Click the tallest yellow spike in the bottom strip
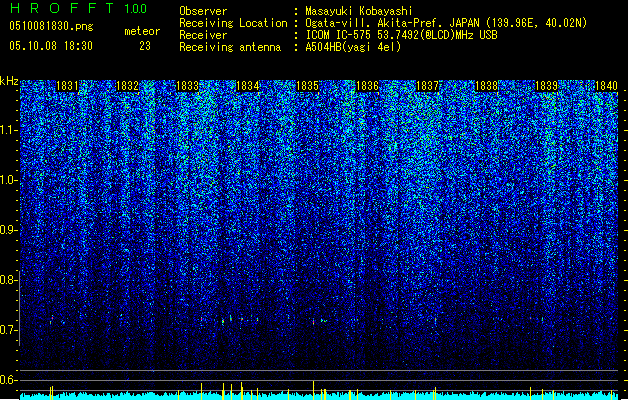This screenshot has width=629, height=400. (313, 390)
